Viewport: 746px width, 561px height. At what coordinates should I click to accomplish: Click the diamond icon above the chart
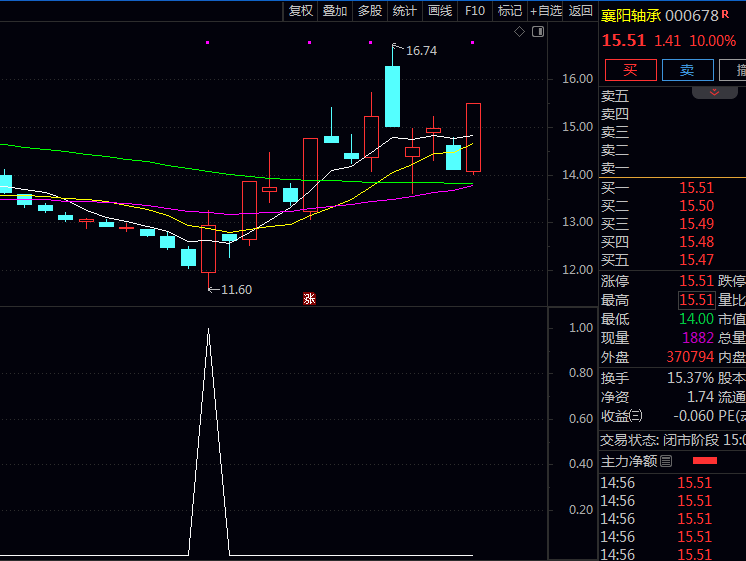(x=519, y=32)
